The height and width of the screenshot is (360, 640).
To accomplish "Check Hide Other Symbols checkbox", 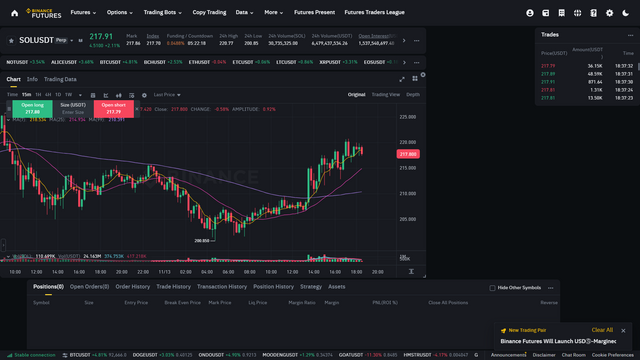I will click(x=492, y=288).
